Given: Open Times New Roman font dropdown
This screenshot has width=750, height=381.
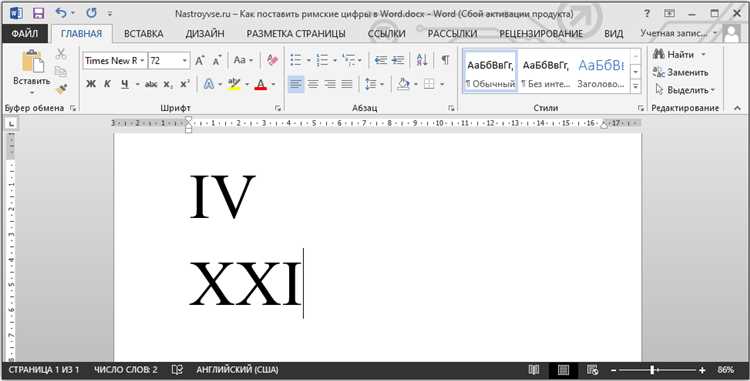Looking at the screenshot, I should (143, 61).
